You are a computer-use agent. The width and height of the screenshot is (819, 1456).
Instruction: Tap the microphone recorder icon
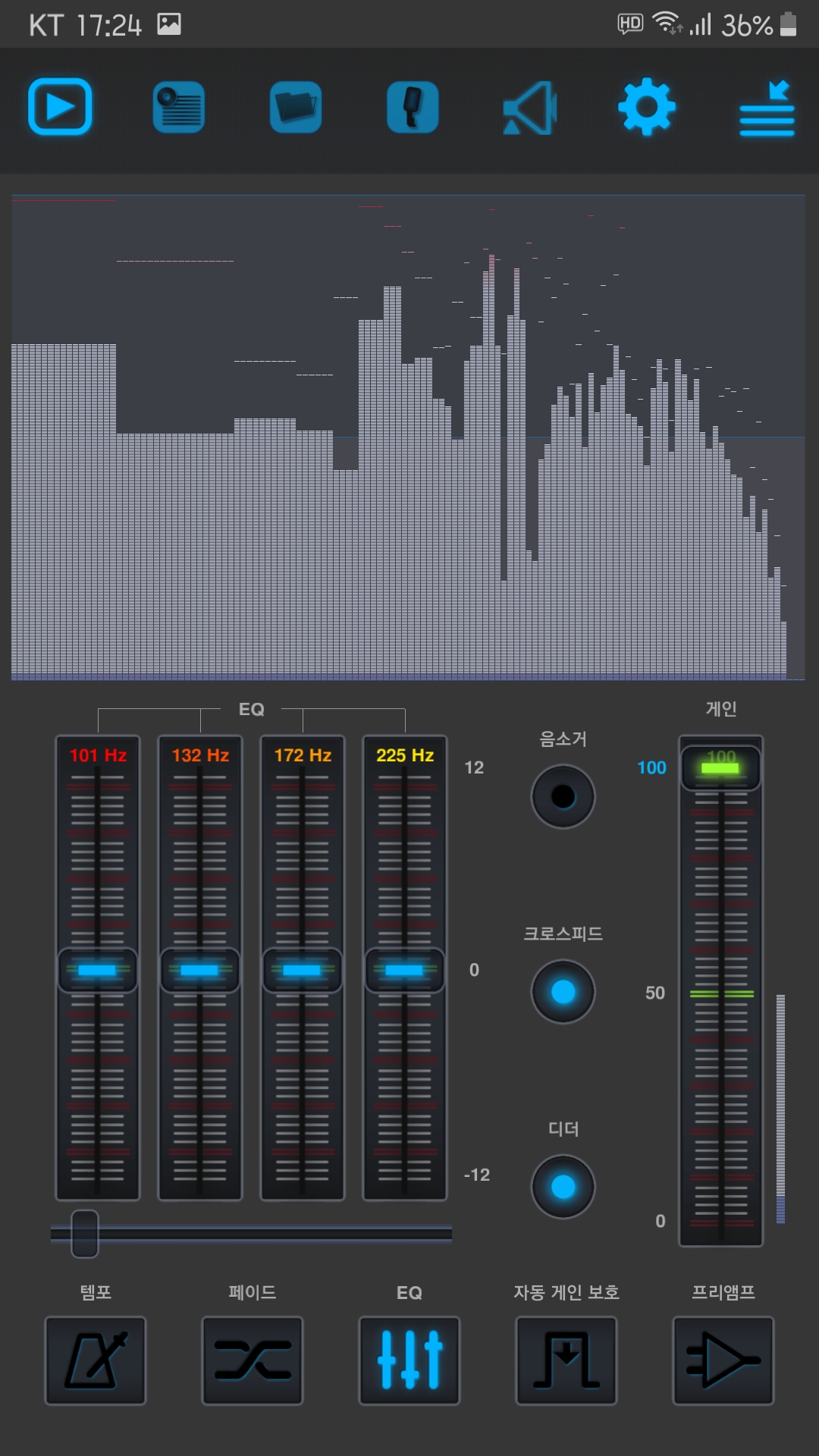coord(413,107)
